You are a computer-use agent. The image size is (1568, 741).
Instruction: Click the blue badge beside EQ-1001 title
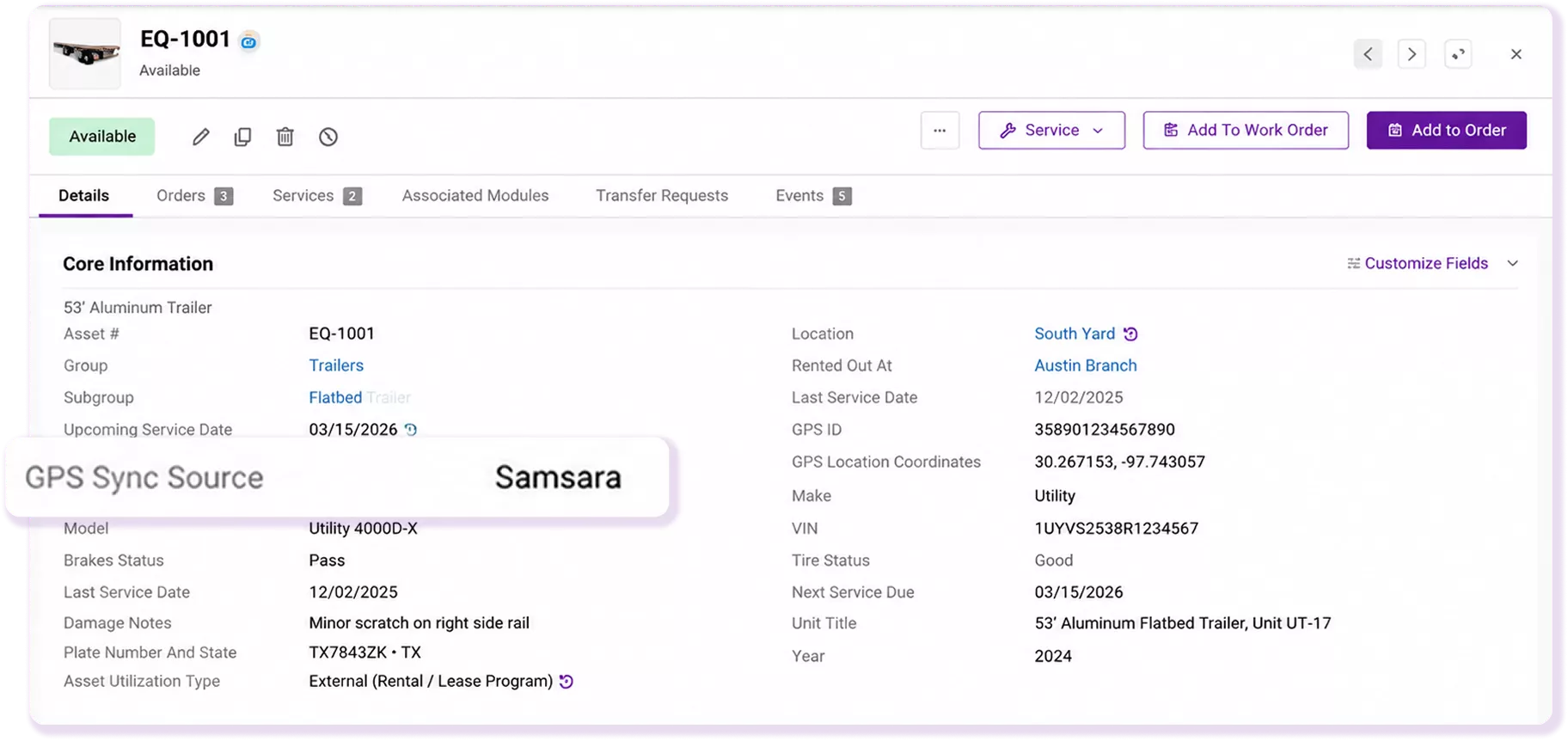coord(248,41)
